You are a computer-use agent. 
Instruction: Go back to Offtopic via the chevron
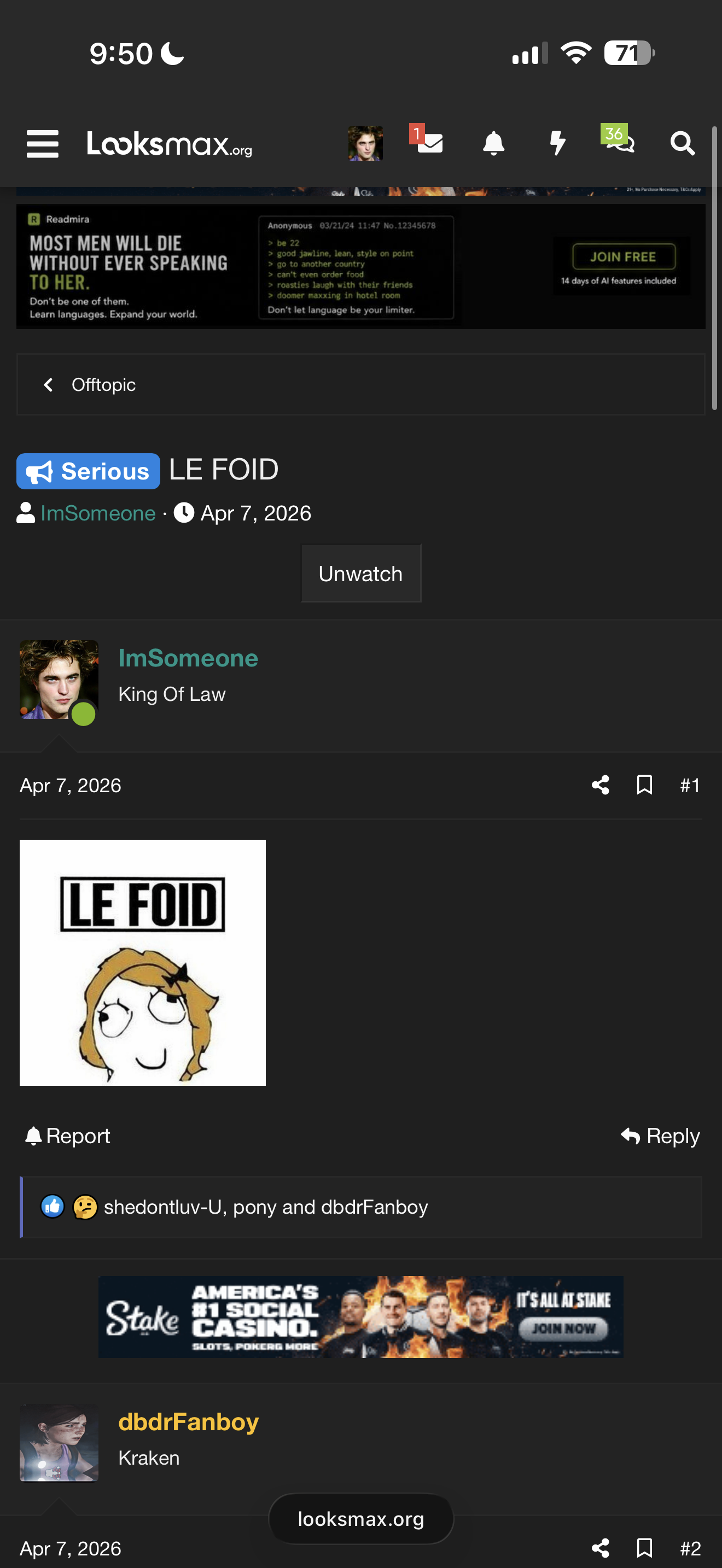click(49, 385)
